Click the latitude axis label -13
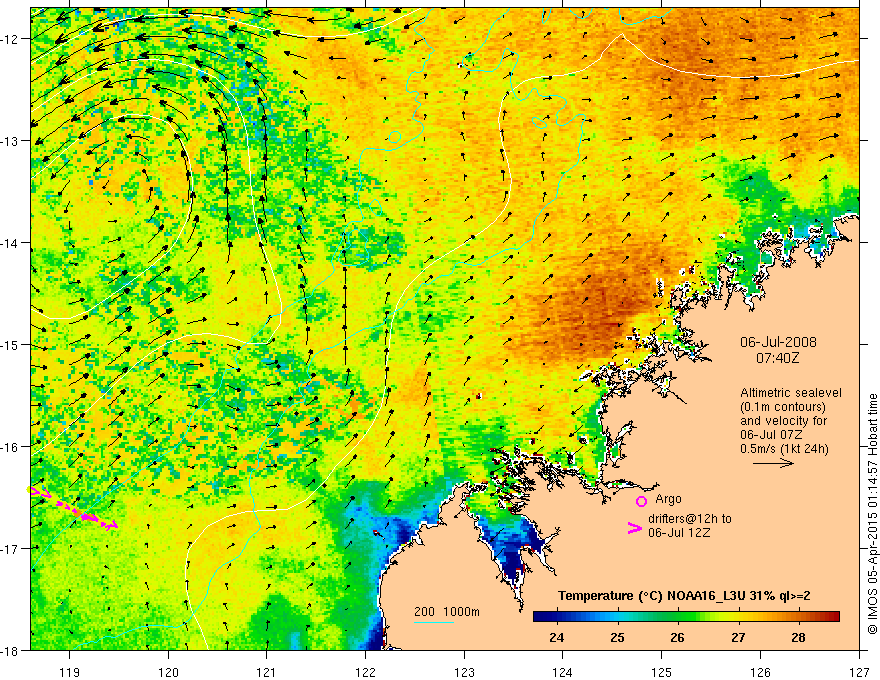This screenshot has height=680, width=880. (x=11, y=141)
